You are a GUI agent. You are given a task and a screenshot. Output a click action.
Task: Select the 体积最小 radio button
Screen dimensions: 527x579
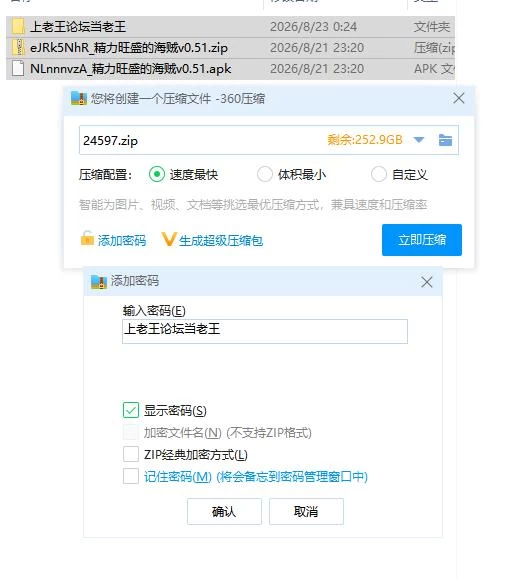(265, 174)
